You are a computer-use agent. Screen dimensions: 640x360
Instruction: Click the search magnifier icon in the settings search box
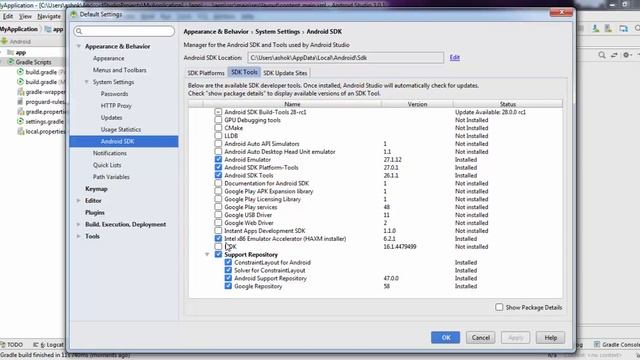pos(79,31)
